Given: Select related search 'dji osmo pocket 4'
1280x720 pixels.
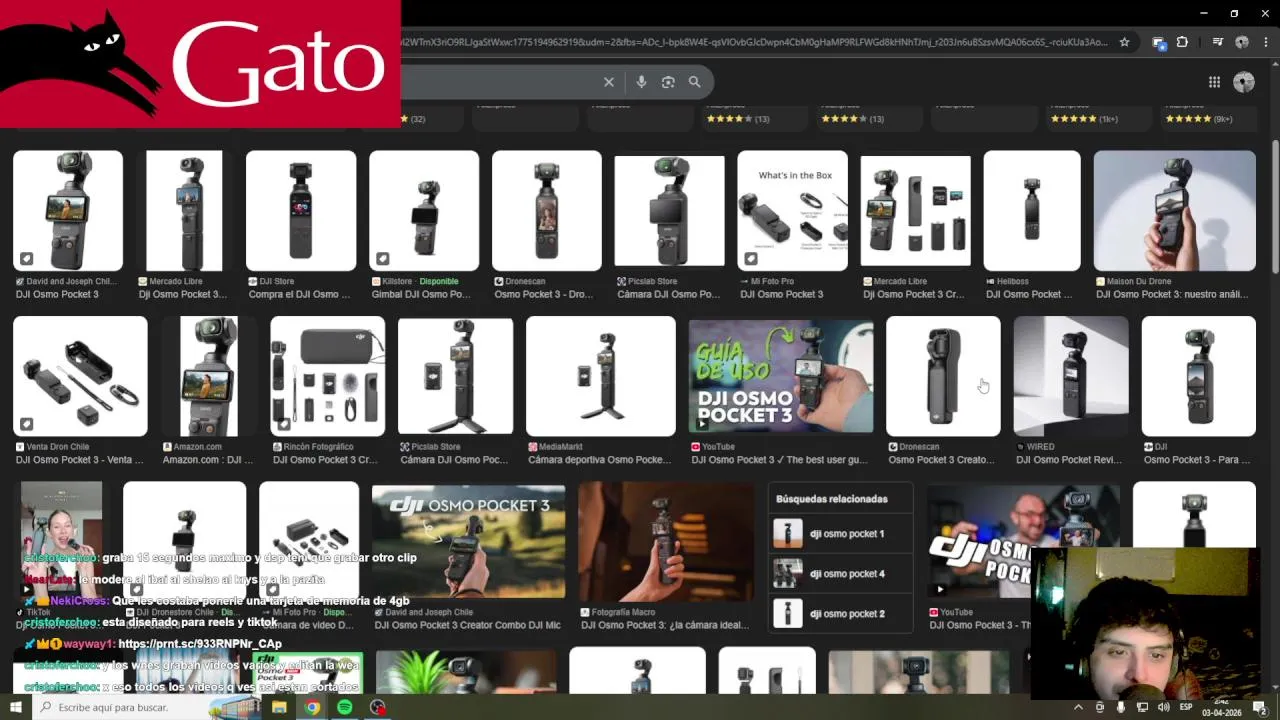Looking at the screenshot, I should (x=840, y=574).
